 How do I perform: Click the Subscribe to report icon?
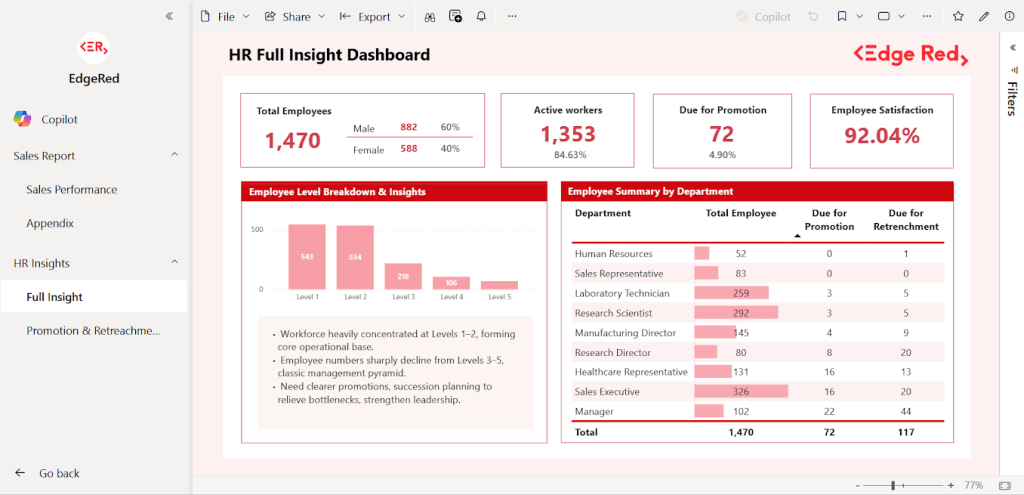pos(456,17)
